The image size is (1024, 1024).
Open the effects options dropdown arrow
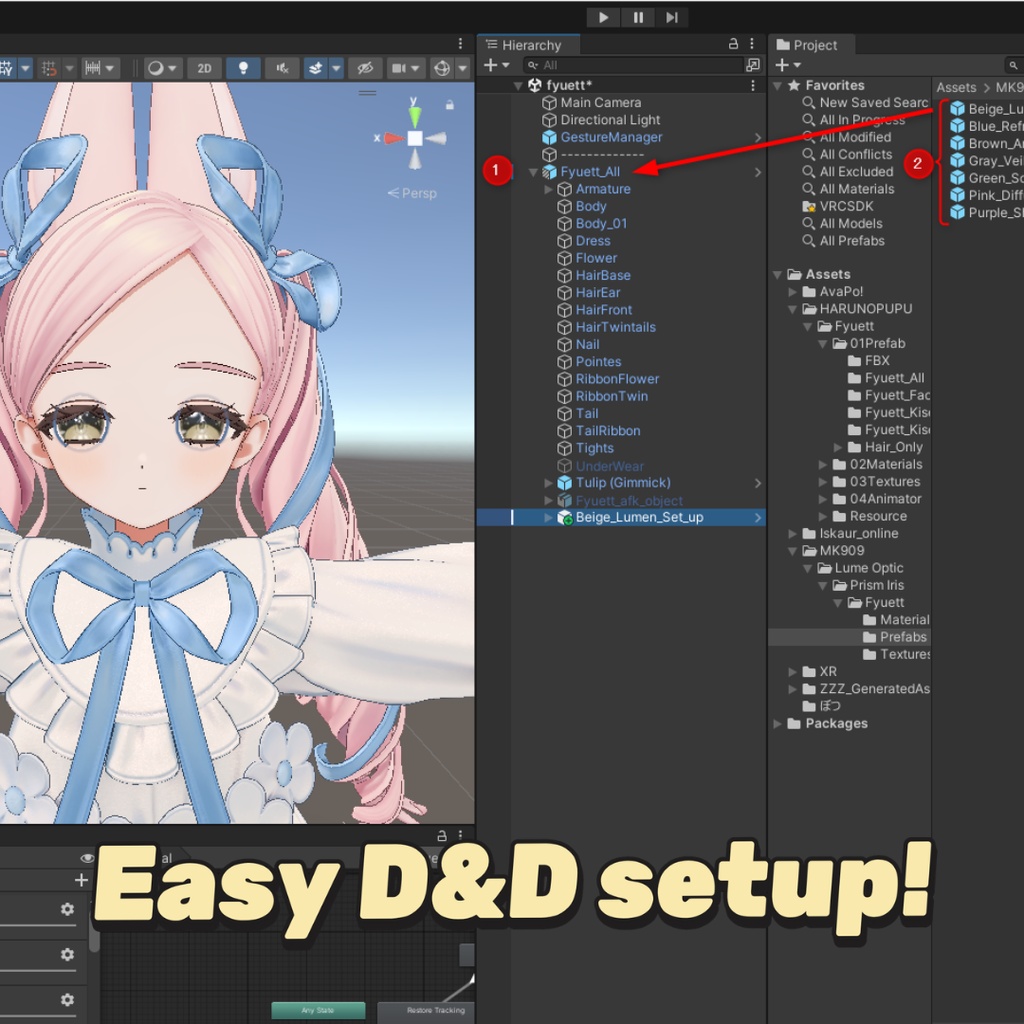(336, 68)
